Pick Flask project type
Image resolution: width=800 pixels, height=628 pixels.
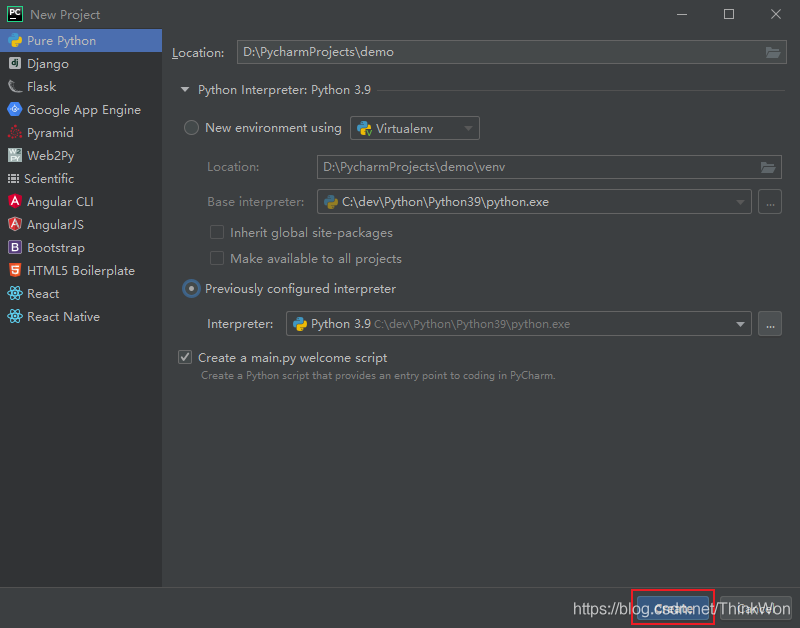coord(81,86)
